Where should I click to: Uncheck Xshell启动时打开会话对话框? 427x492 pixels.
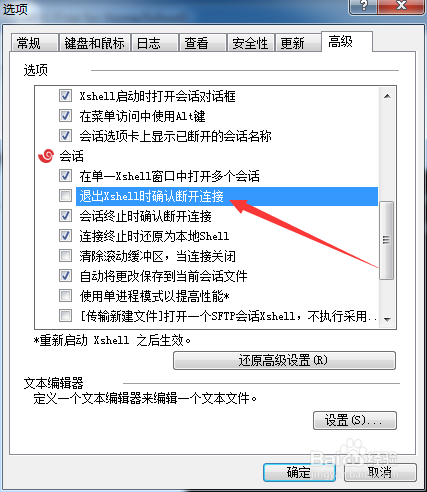(x=65, y=96)
